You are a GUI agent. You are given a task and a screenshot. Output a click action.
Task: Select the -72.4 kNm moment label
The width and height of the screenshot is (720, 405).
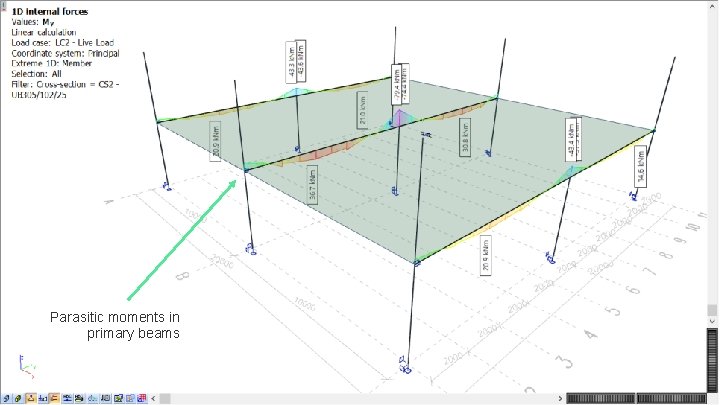(x=396, y=84)
